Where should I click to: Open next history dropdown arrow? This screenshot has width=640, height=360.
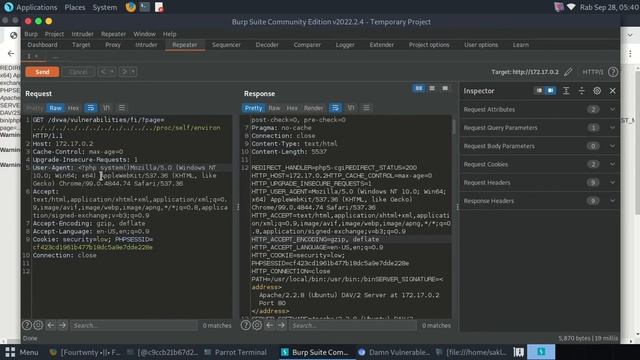click(x=133, y=72)
